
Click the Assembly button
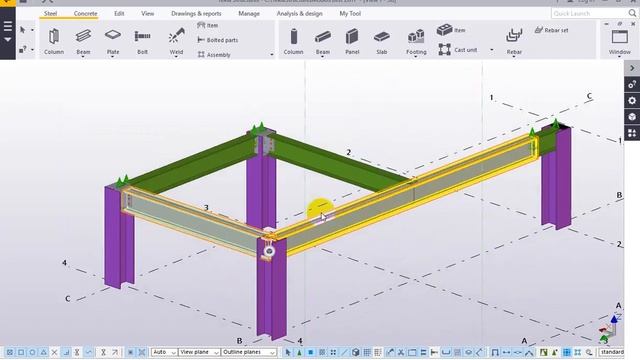click(214, 55)
